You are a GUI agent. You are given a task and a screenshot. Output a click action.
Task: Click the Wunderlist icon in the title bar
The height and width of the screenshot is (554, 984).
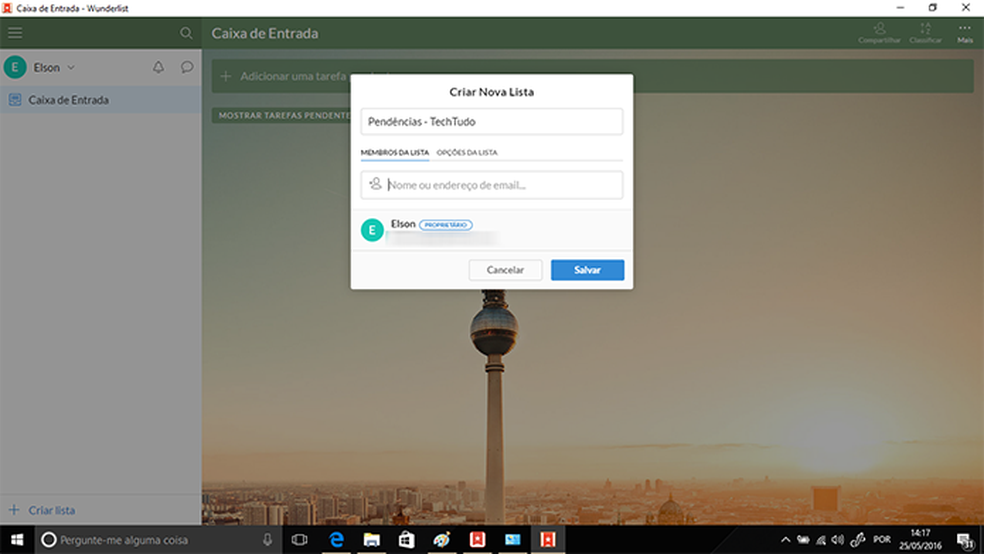coord(8,8)
